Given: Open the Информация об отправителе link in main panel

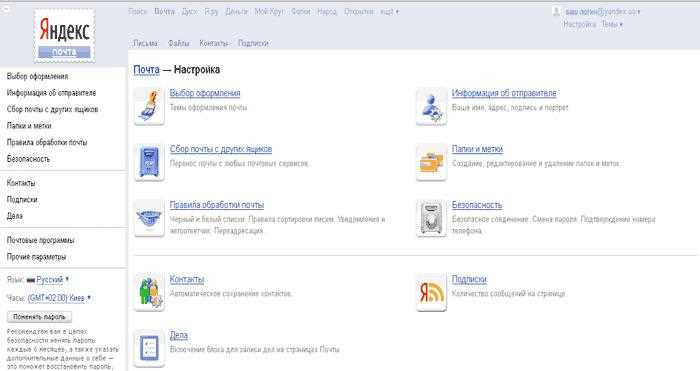Looking at the screenshot, I should coord(504,93).
